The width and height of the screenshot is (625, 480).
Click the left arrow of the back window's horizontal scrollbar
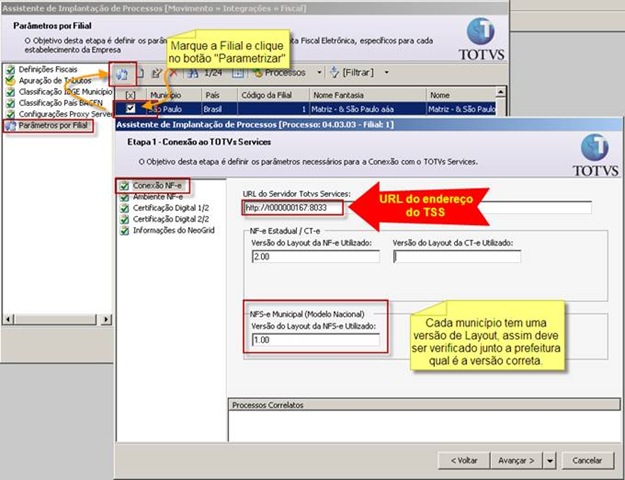(9, 319)
